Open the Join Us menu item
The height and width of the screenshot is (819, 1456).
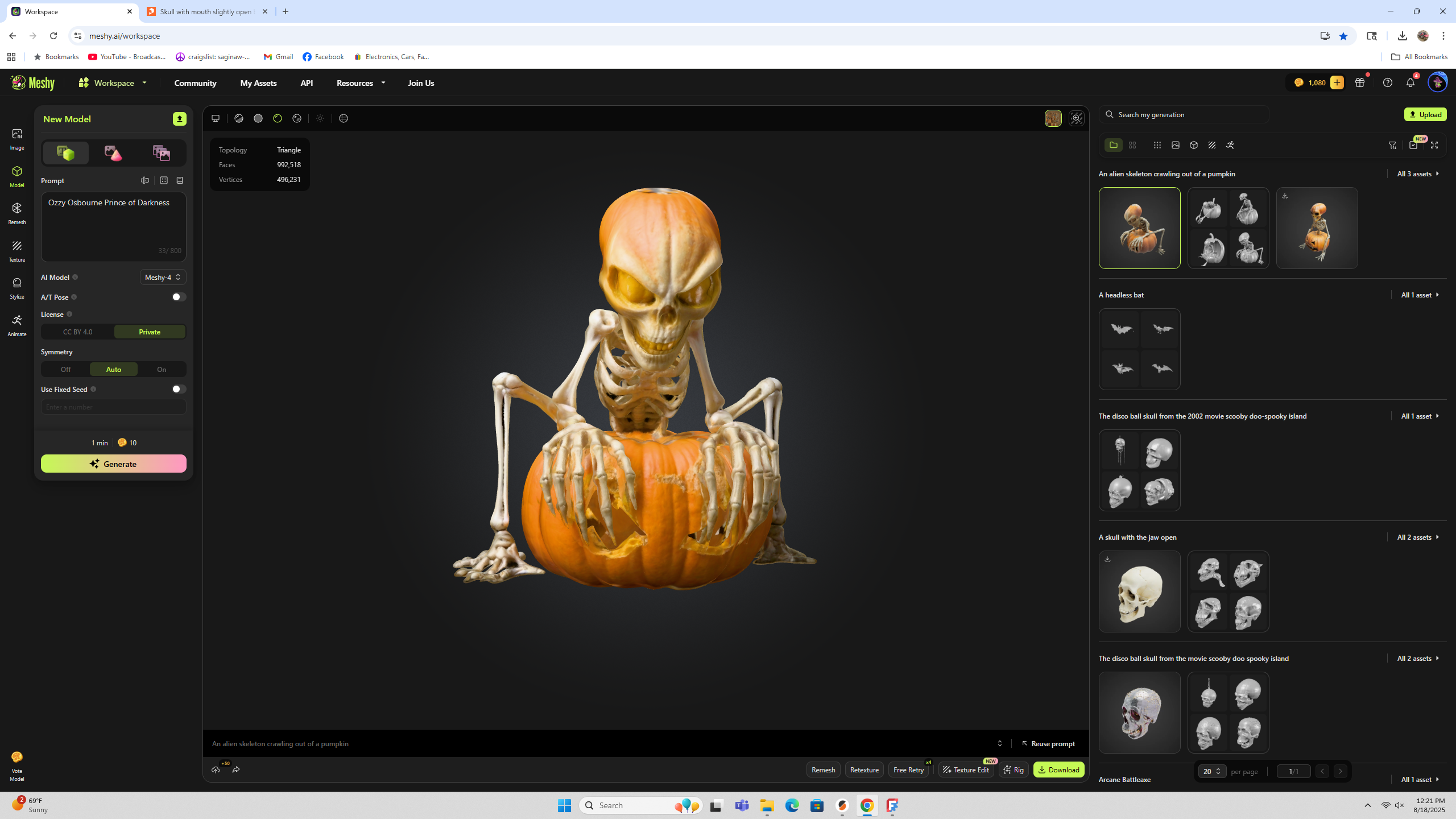pyautogui.click(x=421, y=83)
